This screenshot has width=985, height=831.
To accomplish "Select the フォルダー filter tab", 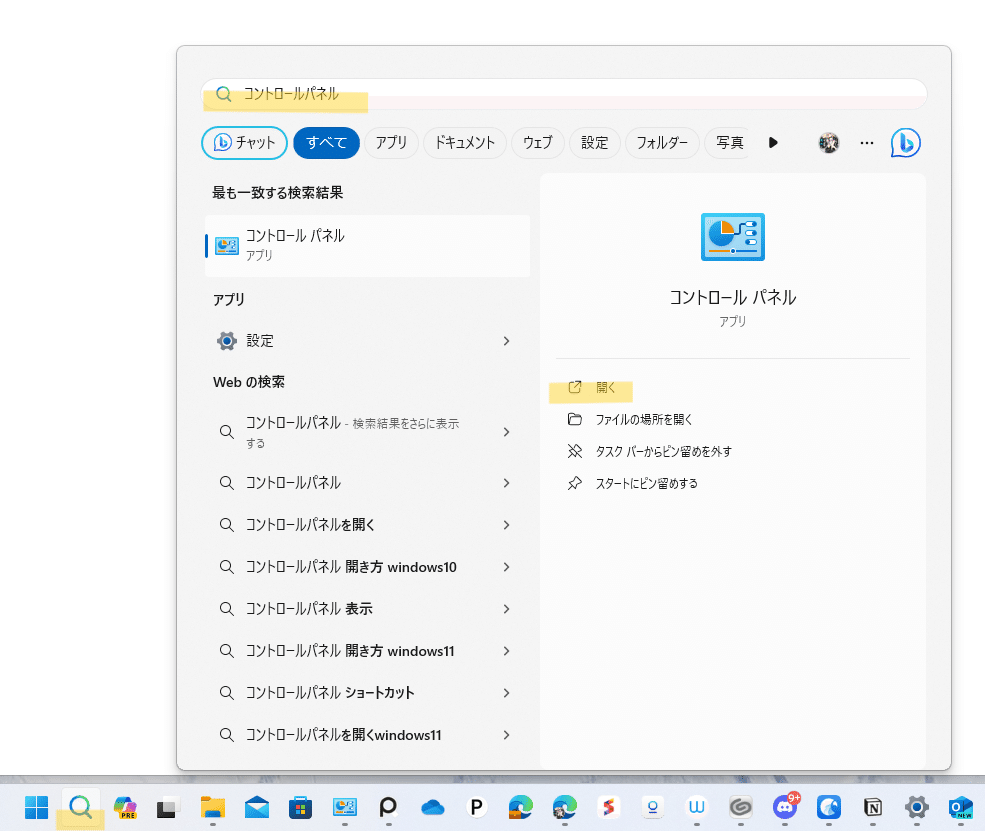I will pos(662,143).
